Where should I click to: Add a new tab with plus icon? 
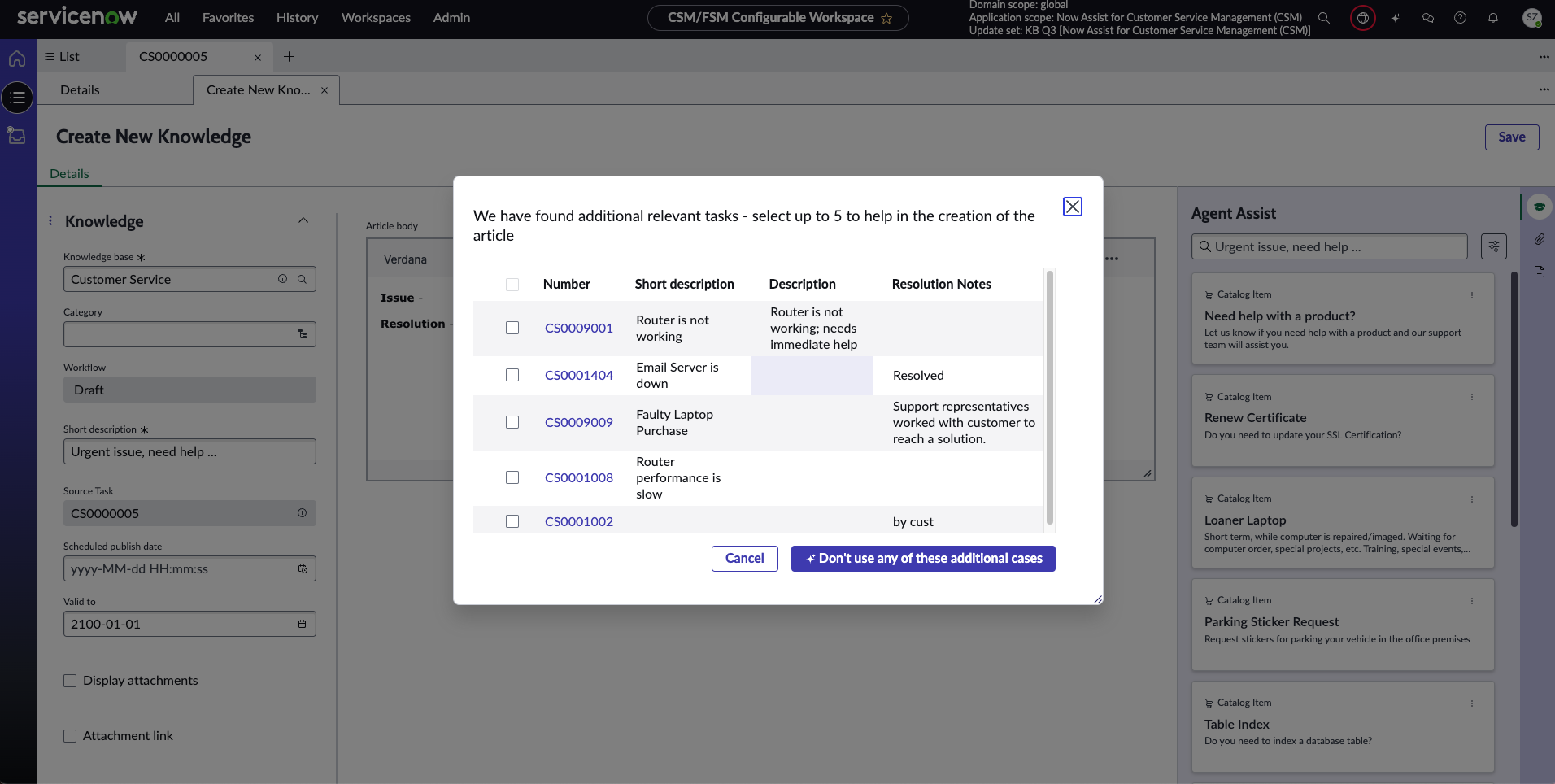[289, 56]
